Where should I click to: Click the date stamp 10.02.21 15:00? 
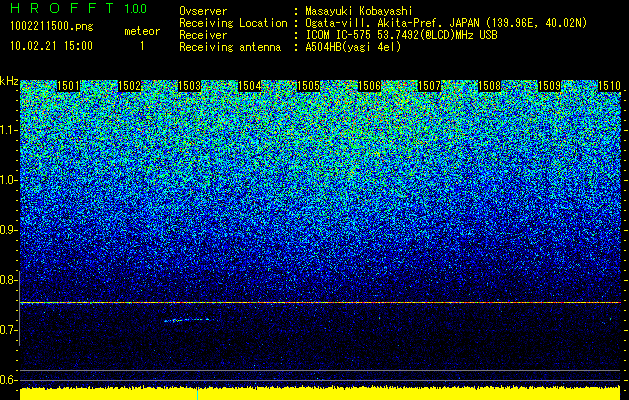(x=51, y=46)
